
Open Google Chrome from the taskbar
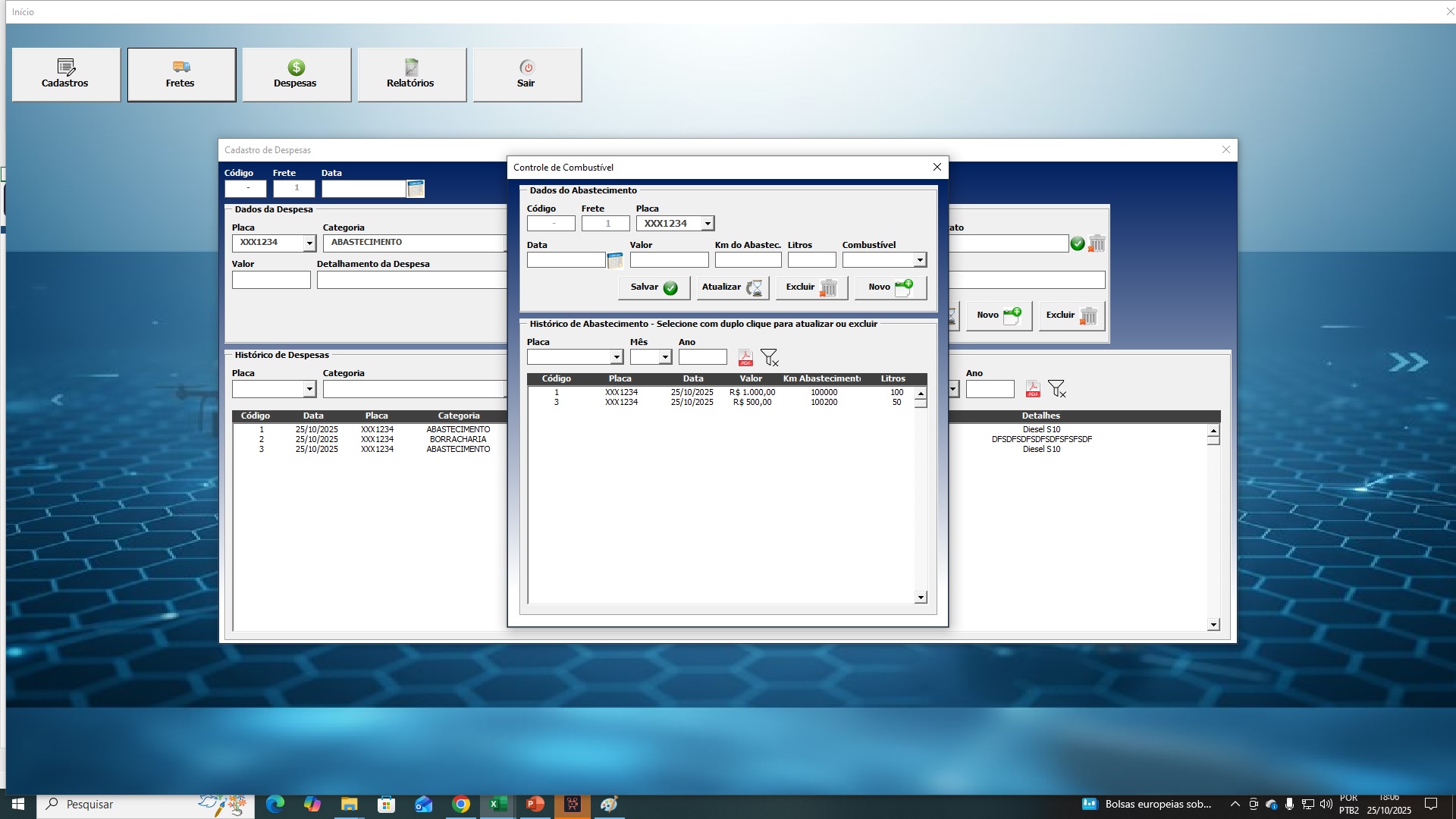461,805
